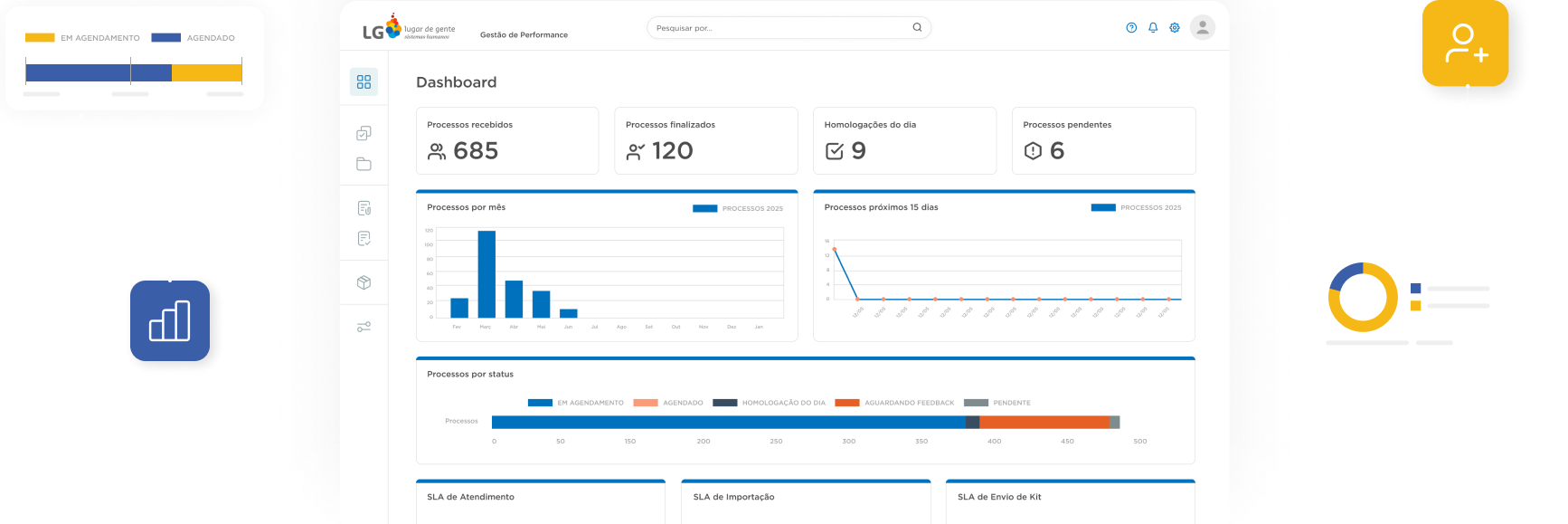Type in the Pesquisar por search field
This screenshot has width=1568, height=524.
pyautogui.click(x=778, y=28)
